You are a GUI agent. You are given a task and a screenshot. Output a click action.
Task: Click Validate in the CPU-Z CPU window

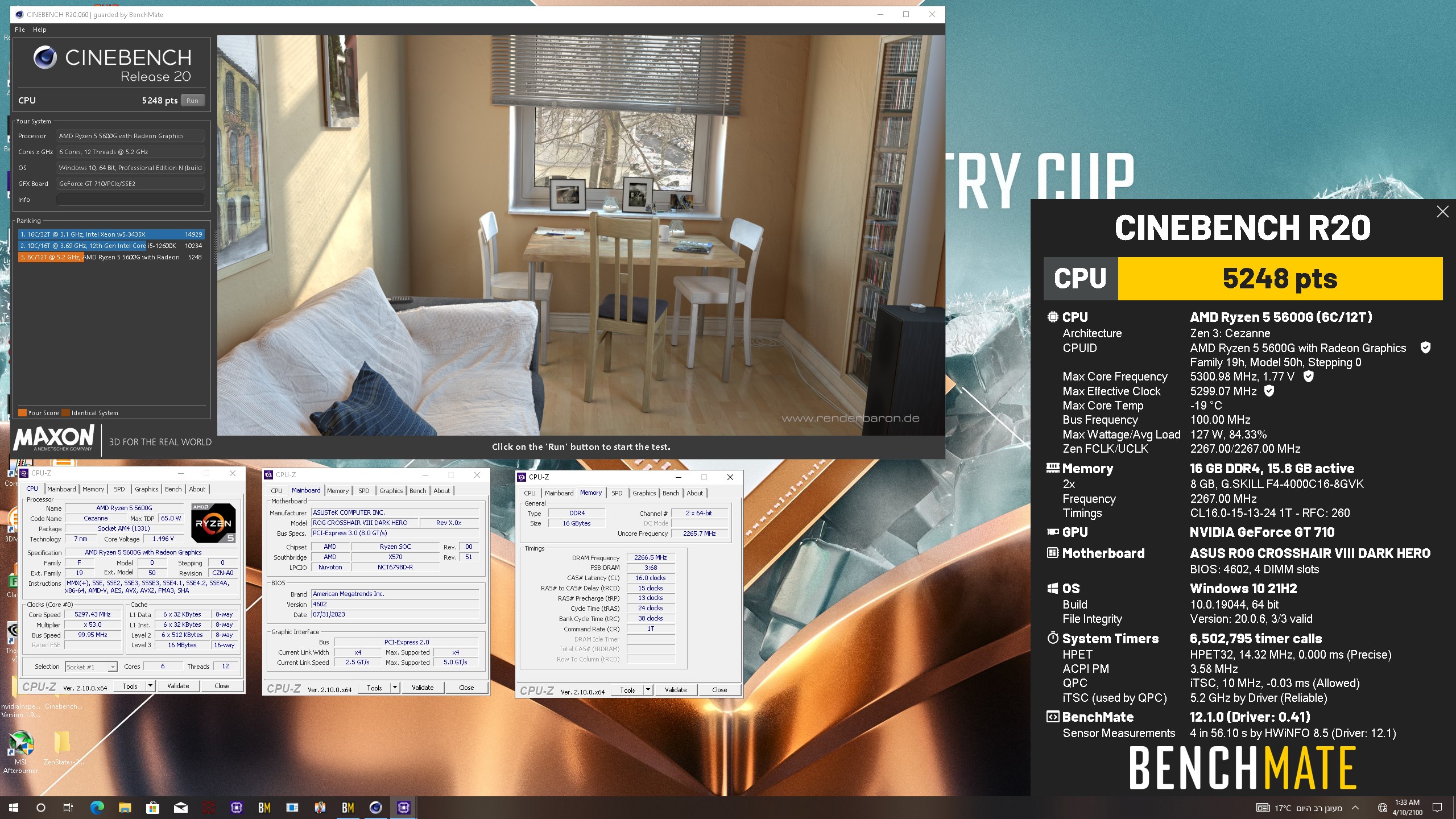178,686
